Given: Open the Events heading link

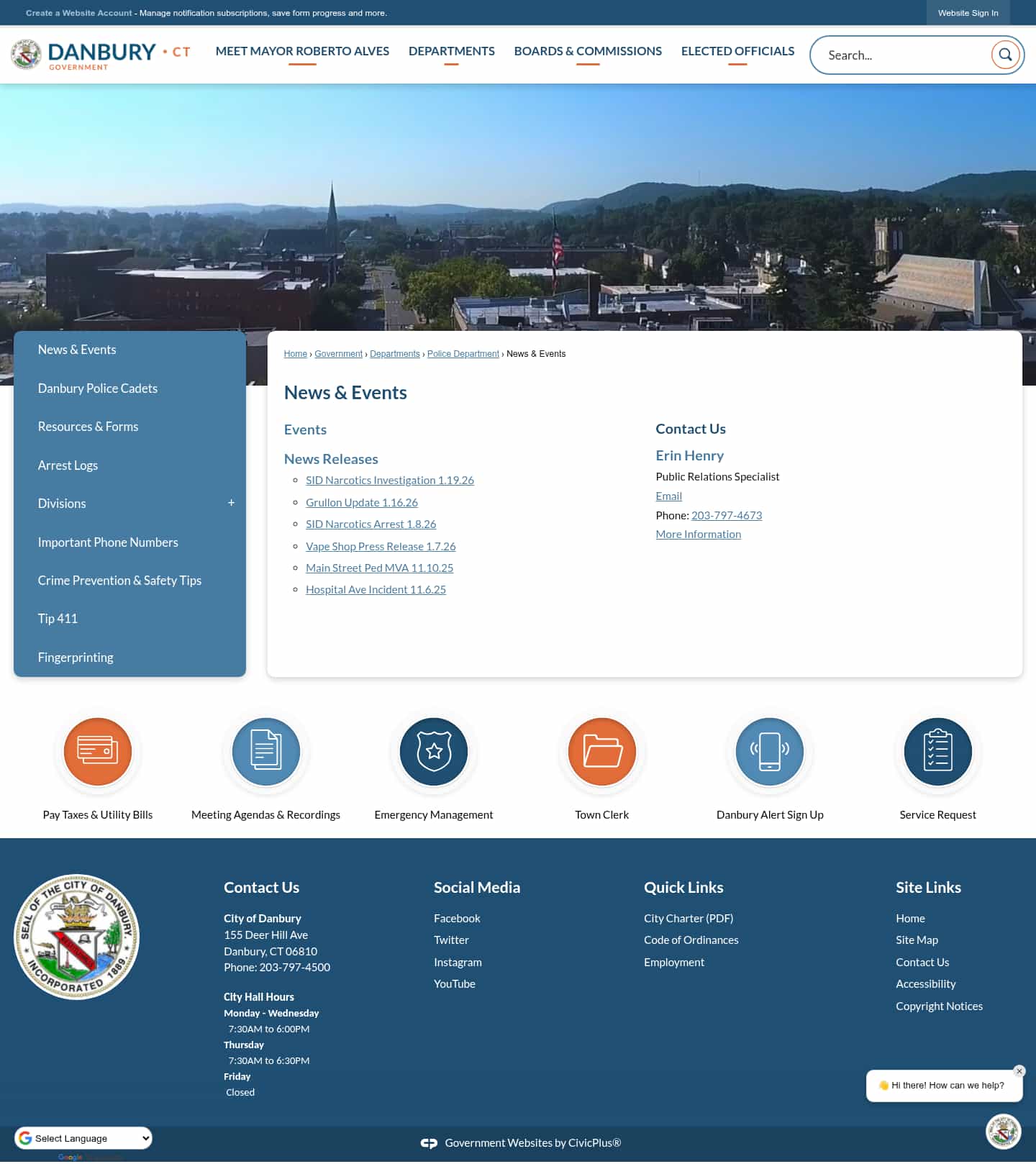Looking at the screenshot, I should [305, 429].
